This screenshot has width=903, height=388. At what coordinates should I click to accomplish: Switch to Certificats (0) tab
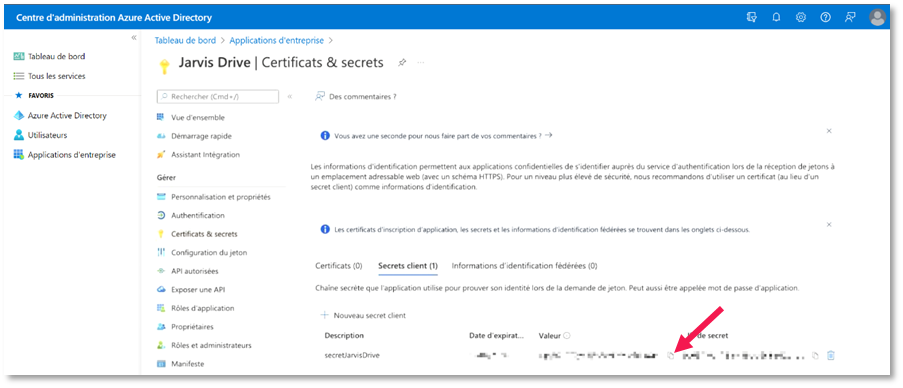pyautogui.click(x=339, y=266)
